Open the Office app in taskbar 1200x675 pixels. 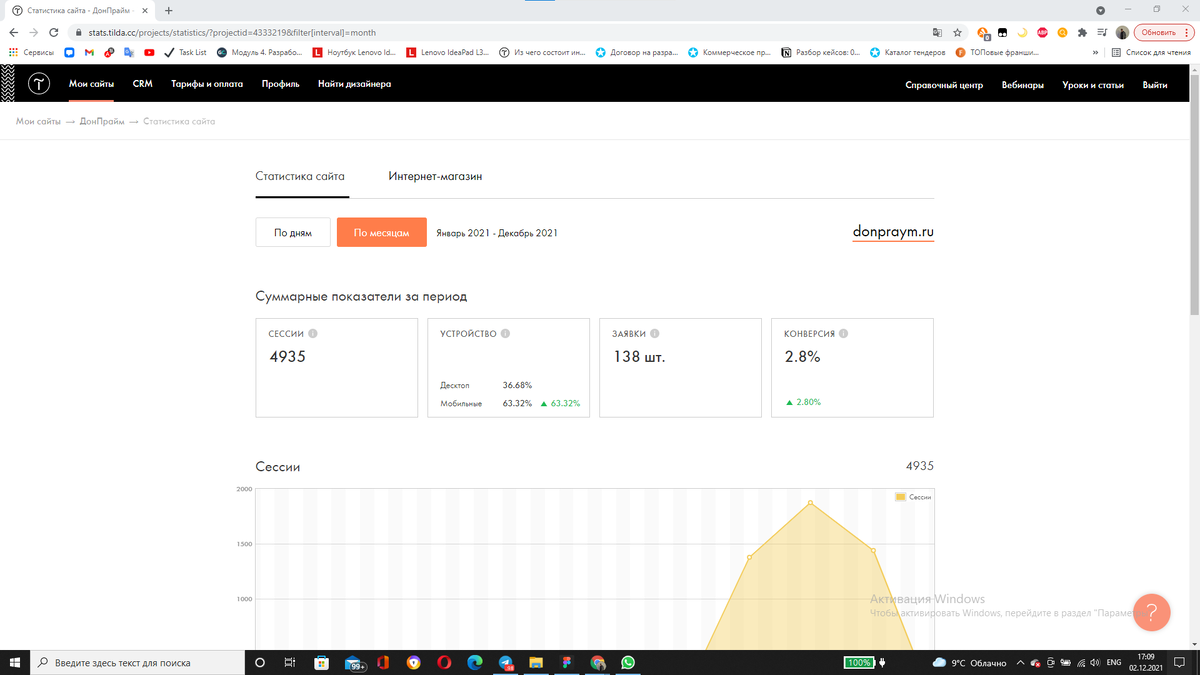click(383, 662)
